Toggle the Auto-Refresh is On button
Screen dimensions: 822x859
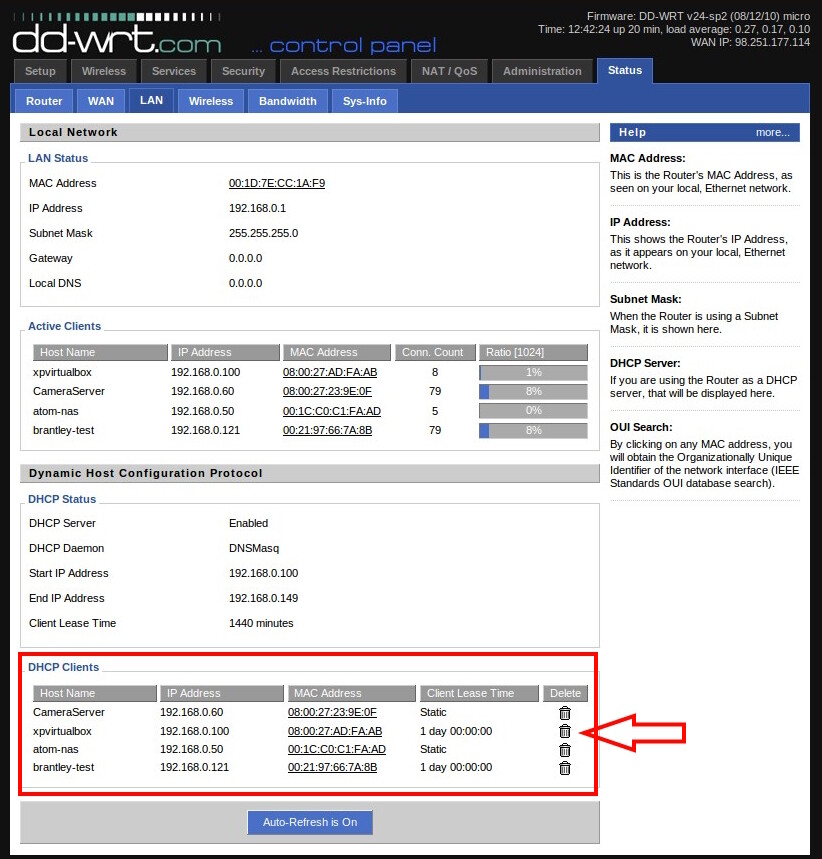[310, 822]
